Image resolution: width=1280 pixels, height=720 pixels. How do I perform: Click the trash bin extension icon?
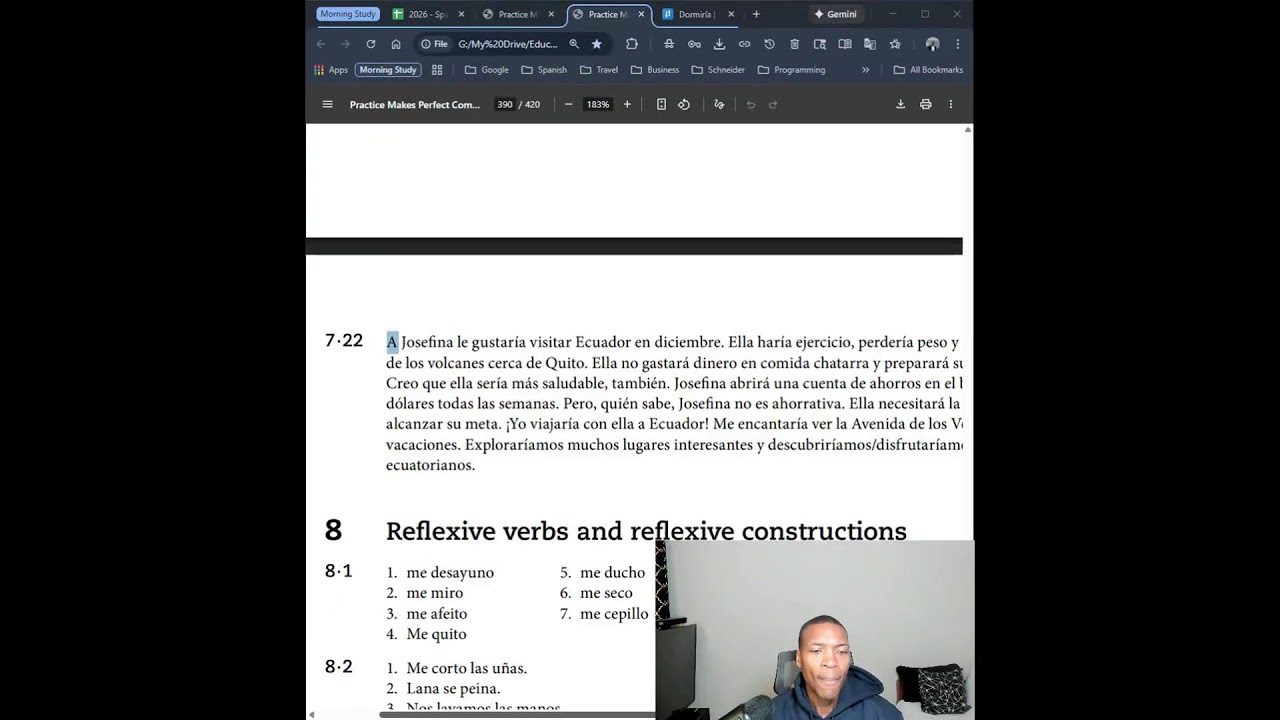pyautogui.click(x=795, y=44)
